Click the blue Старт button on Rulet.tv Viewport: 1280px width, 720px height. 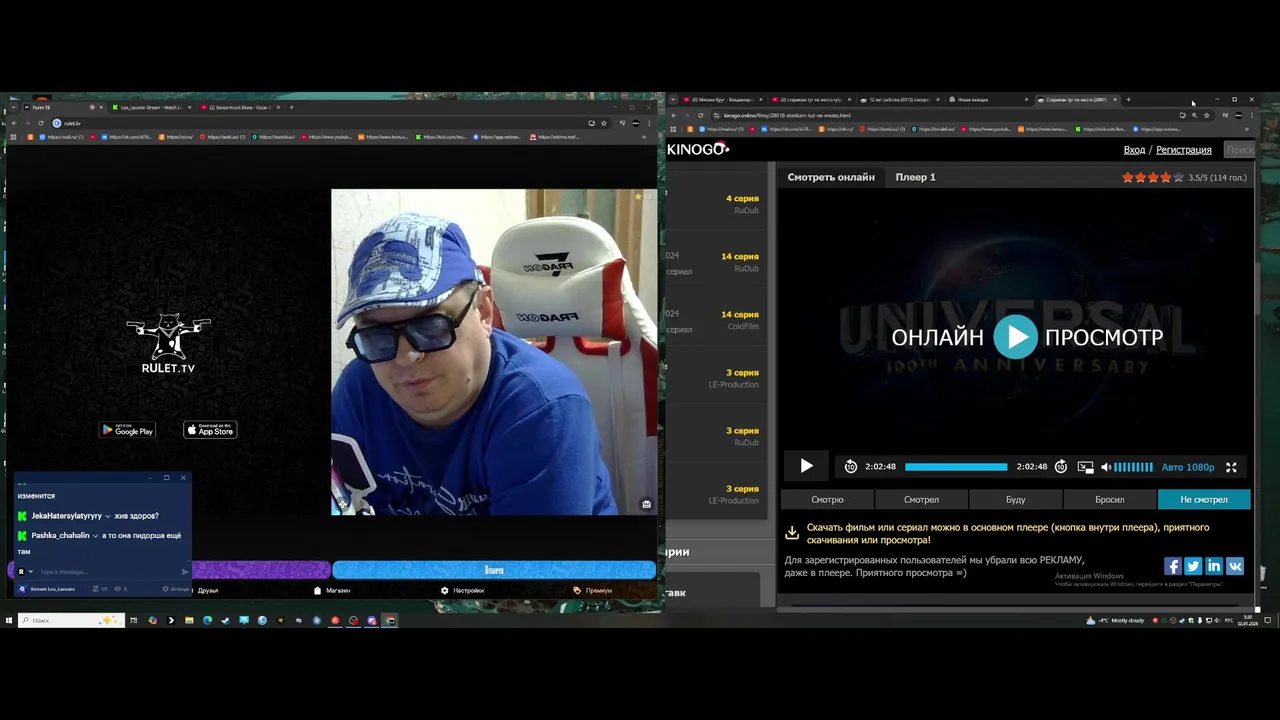coord(494,570)
